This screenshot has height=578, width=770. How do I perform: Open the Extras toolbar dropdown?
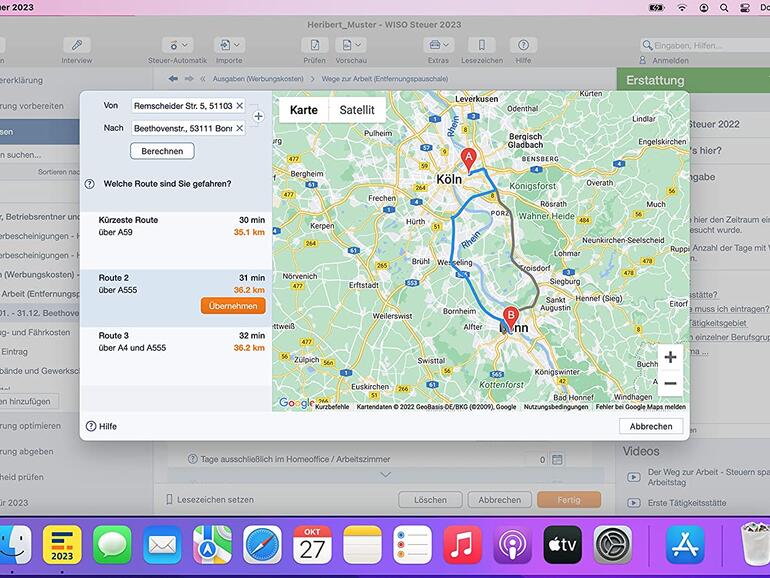click(439, 46)
